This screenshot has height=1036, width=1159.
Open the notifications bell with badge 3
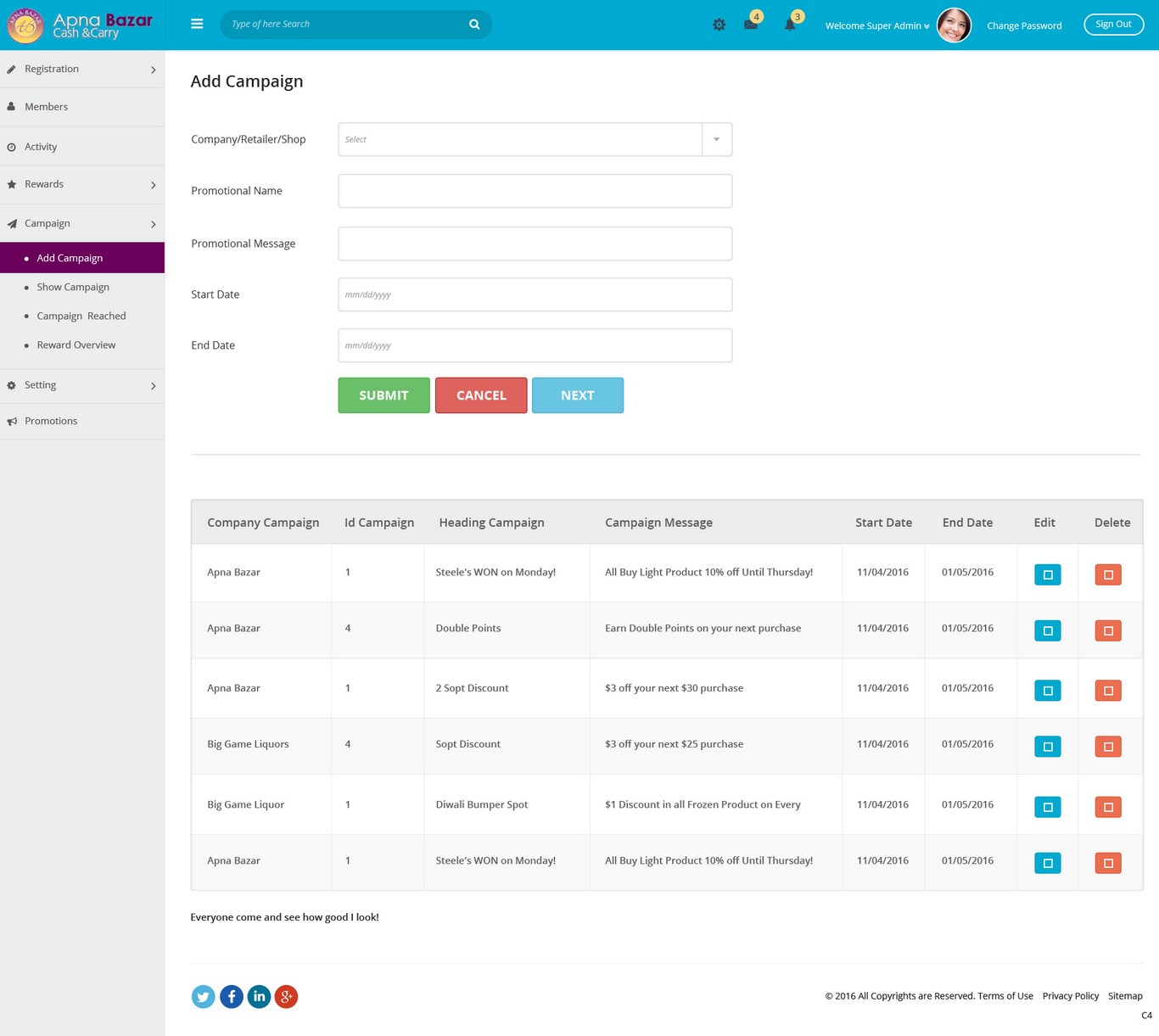pyautogui.click(x=790, y=25)
